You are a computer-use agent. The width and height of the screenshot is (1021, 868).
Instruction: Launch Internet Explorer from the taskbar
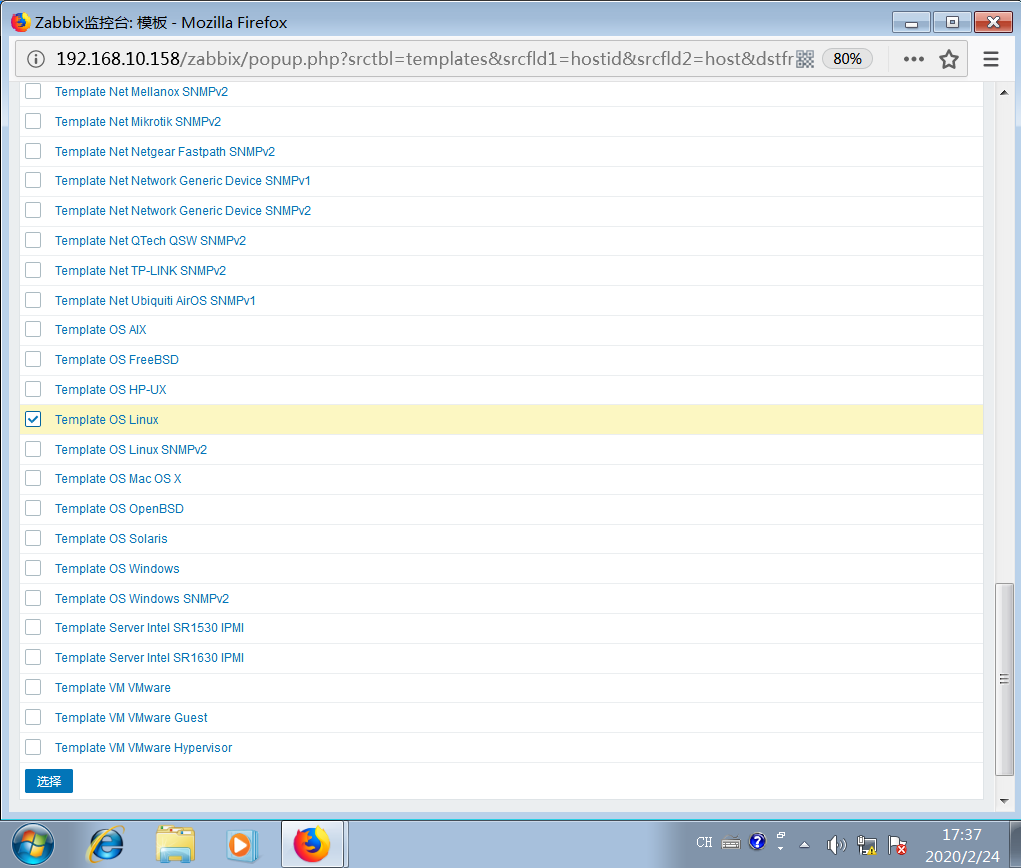point(105,845)
